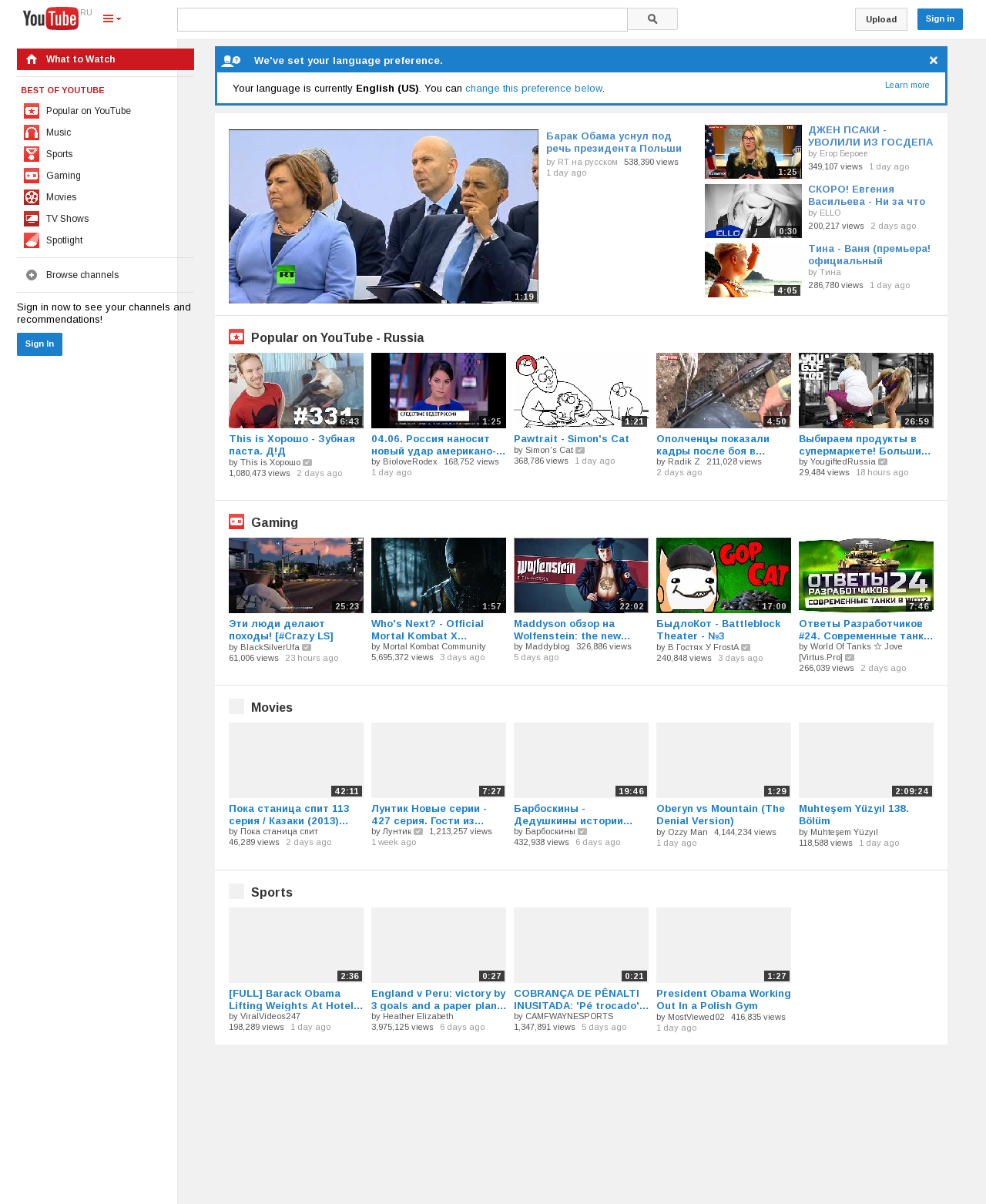Viewport: 986px width, 1204px height.
Task: Open 04.06. Россия наносит video title
Action: (438, 445)
